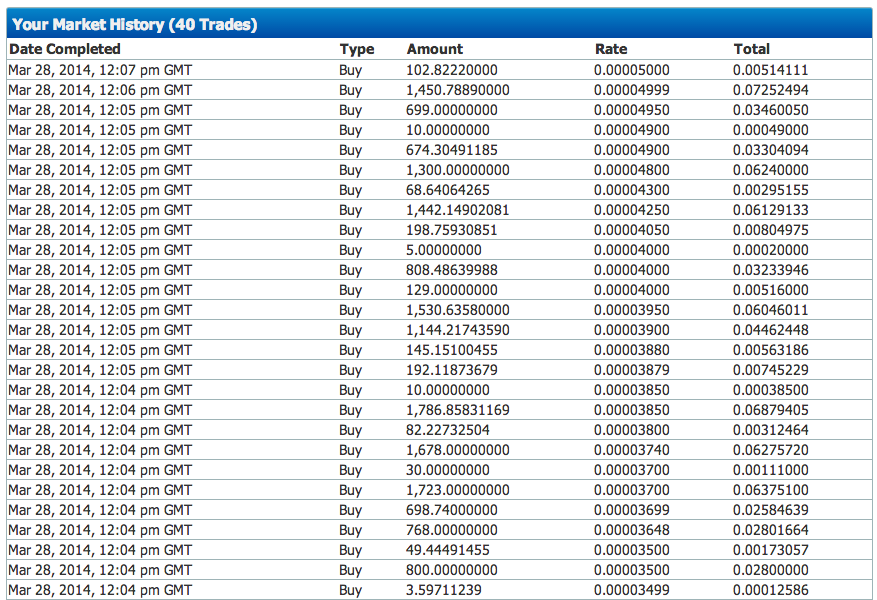Viewport: 877px width, 600px height.
Task: Click amount 1,530.63580000
Action: [x=458, y=310]
